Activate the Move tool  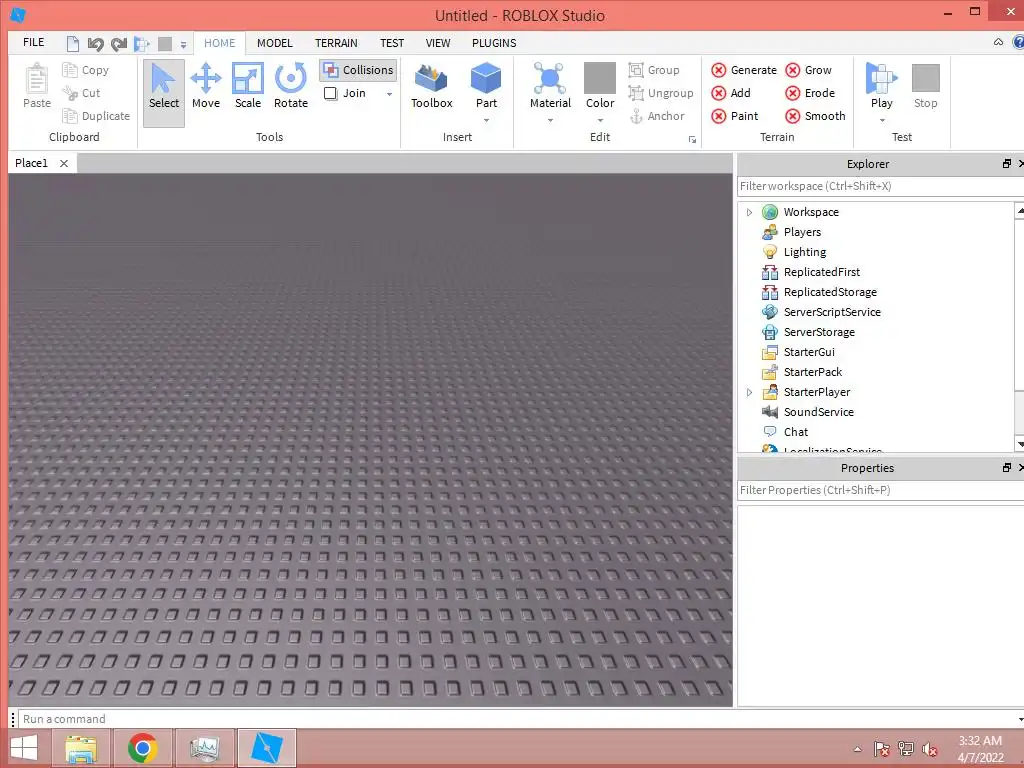pyautogui.click(x=206, y=87)
